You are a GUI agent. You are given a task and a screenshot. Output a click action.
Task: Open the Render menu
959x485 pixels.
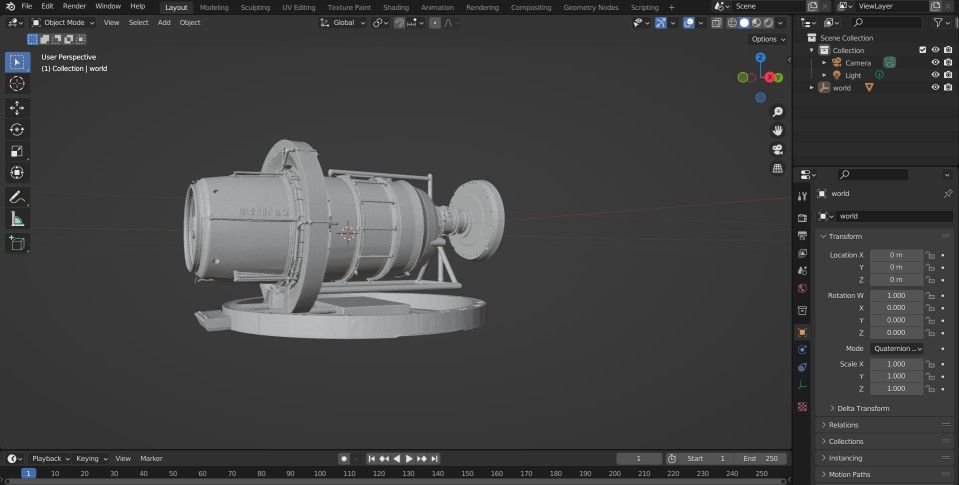click(74, 6)
